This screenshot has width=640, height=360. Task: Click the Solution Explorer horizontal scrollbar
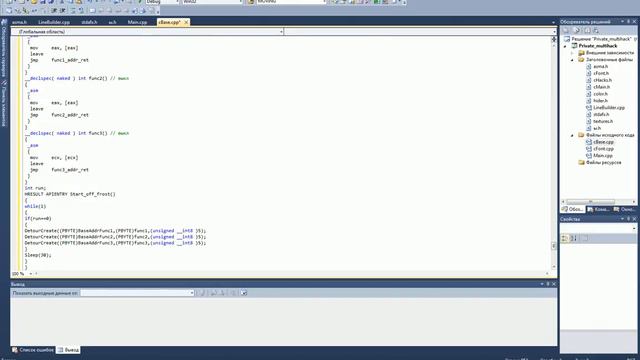590,202
